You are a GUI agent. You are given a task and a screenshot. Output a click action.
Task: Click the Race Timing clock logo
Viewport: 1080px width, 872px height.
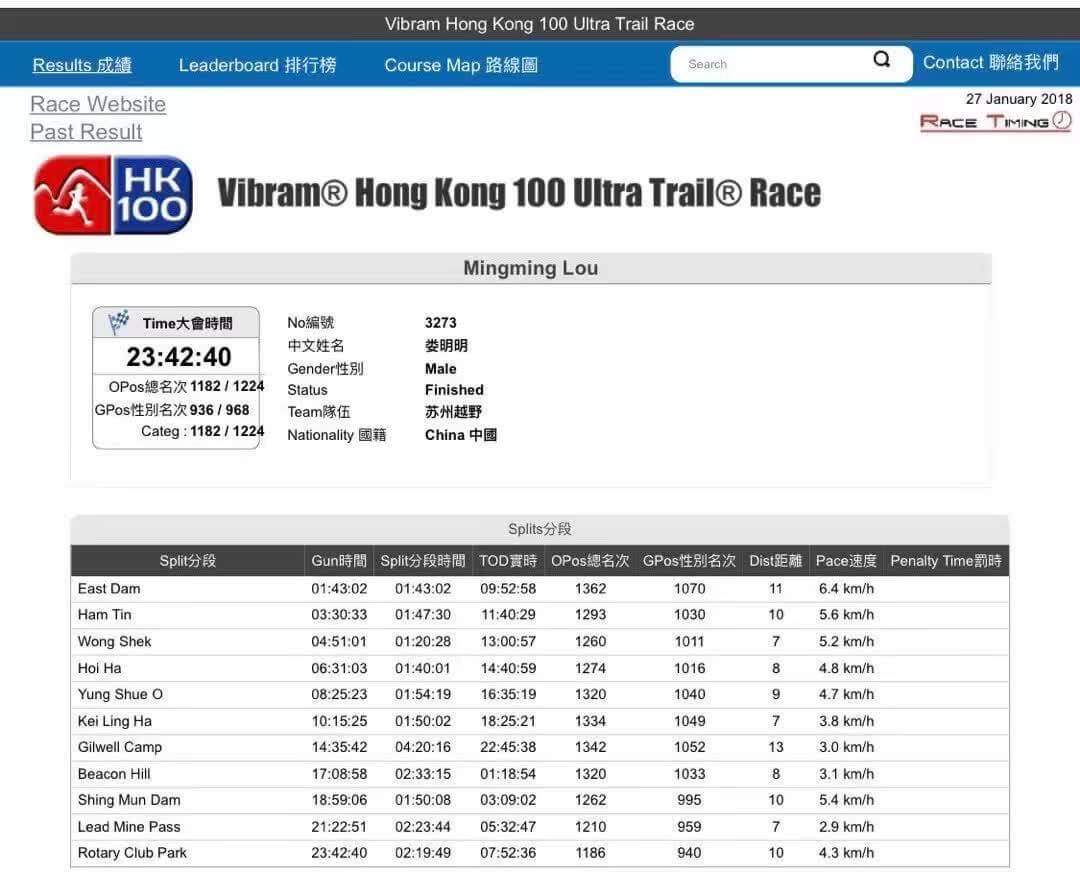995,122
